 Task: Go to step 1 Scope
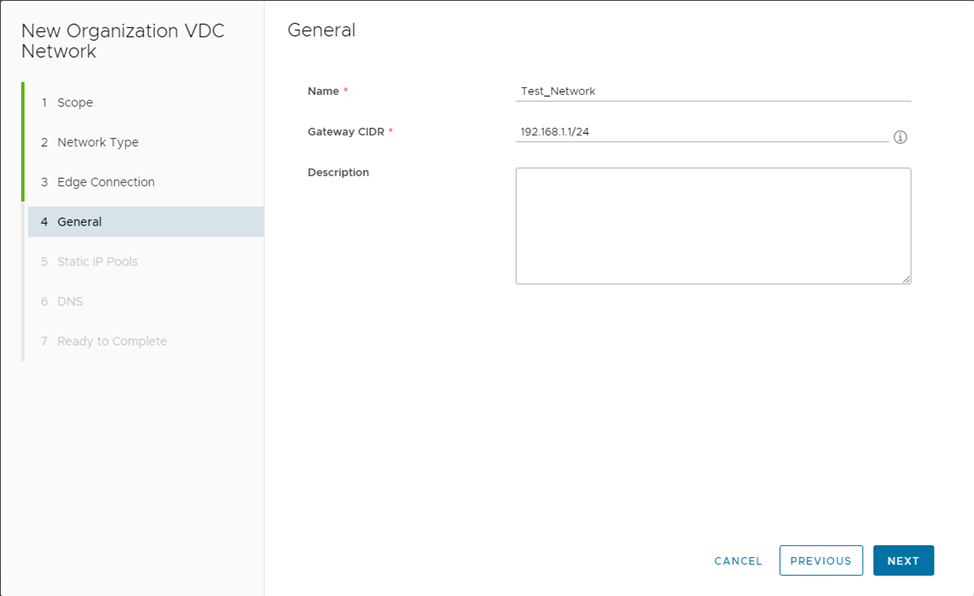pos(75,103)
